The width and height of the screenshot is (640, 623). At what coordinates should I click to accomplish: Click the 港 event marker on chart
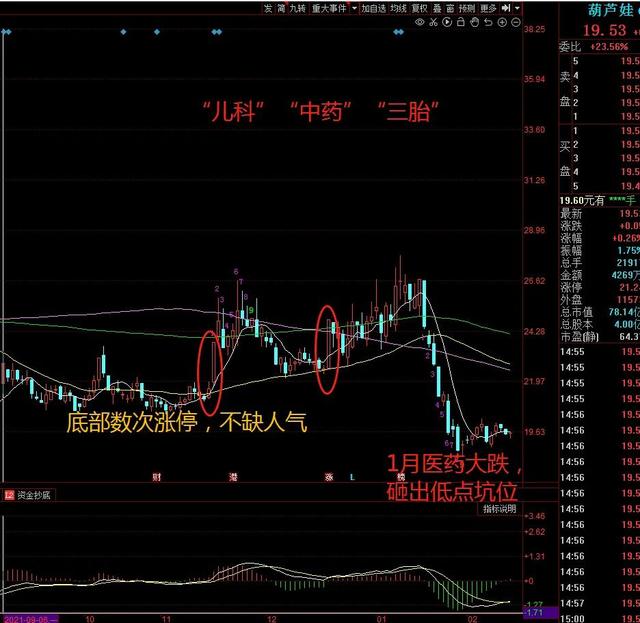click(x=233, y=477)
